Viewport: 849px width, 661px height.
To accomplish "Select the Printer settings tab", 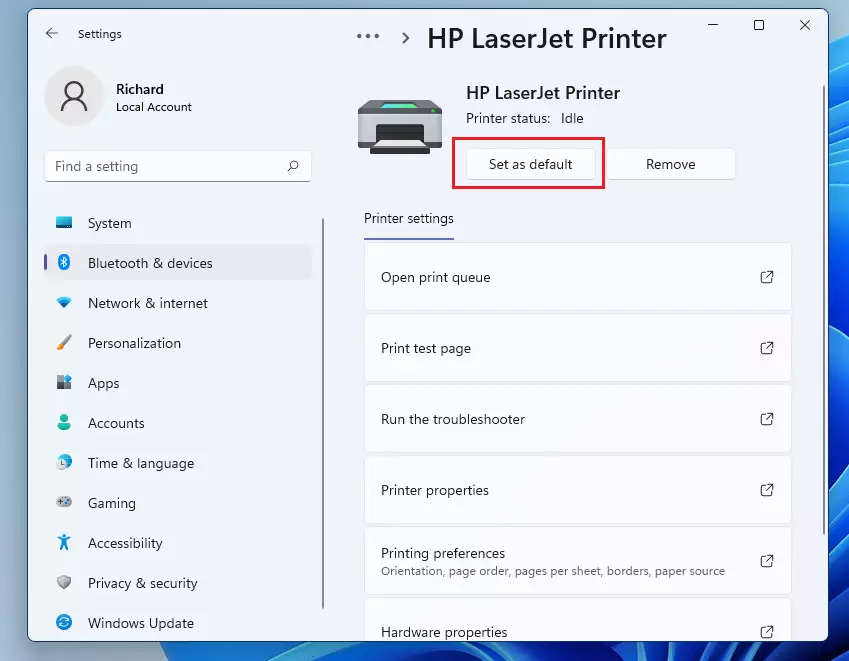I will click(x=409, y=219).
